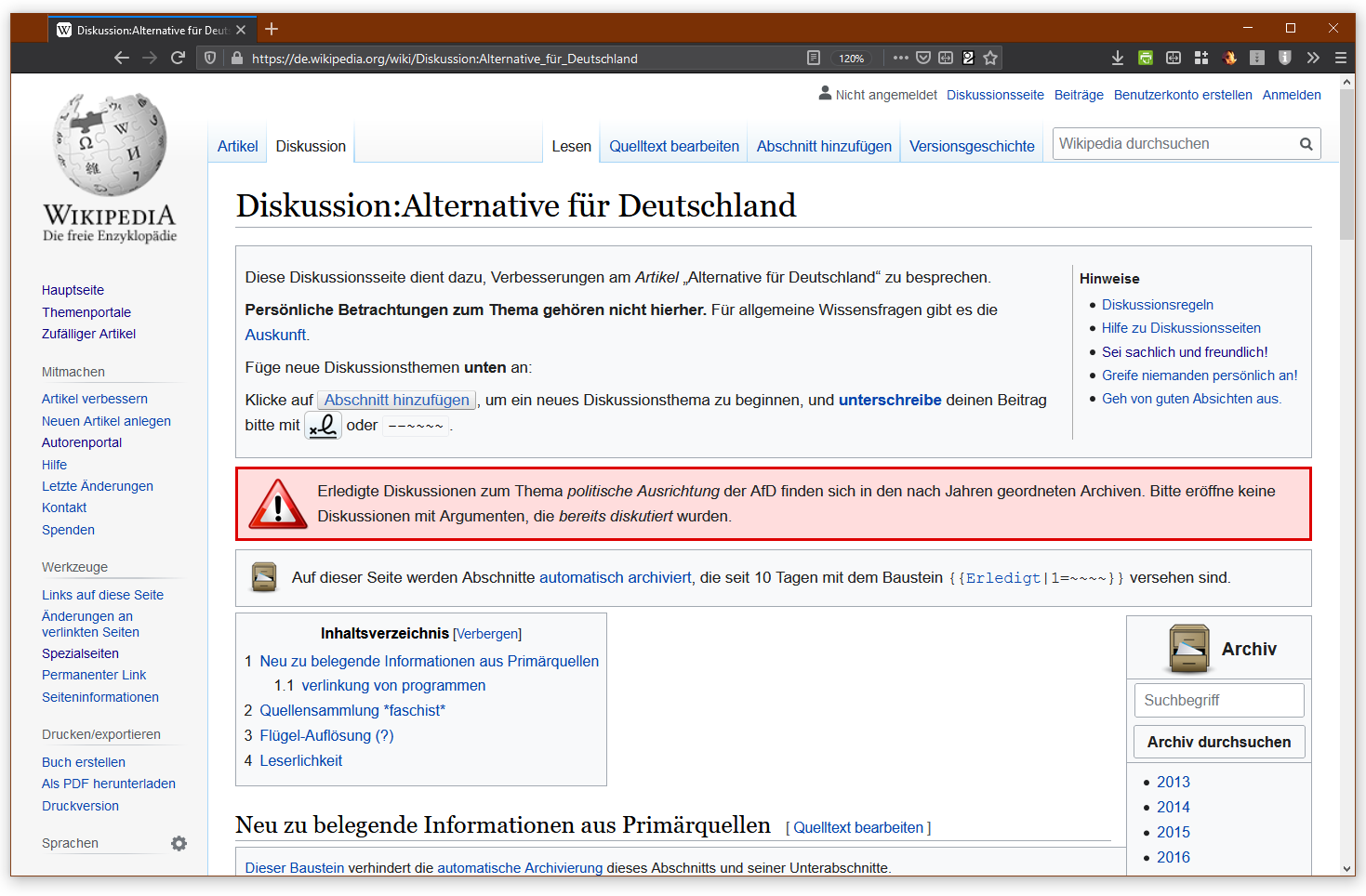Click the languages settings gear icon
The width and height of the screenshot is (1366, 896).
[x=179, y=843]
